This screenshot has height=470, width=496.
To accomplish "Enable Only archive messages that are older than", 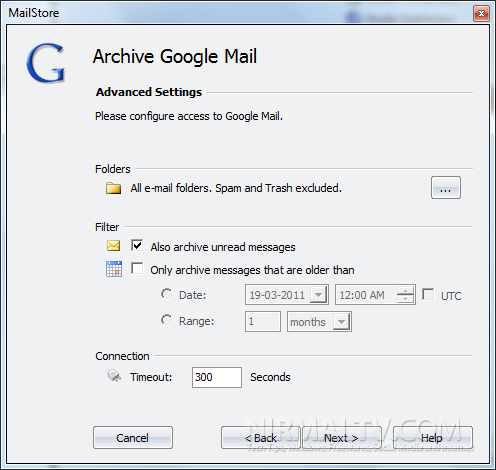I will tap(137, 268).
